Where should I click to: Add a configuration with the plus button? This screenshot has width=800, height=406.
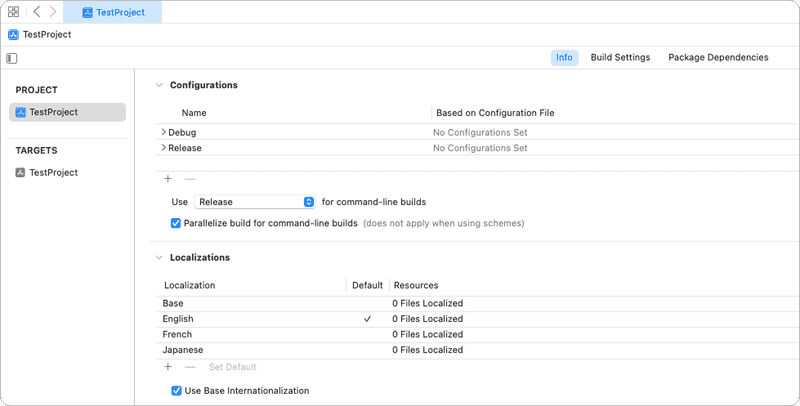168,179
